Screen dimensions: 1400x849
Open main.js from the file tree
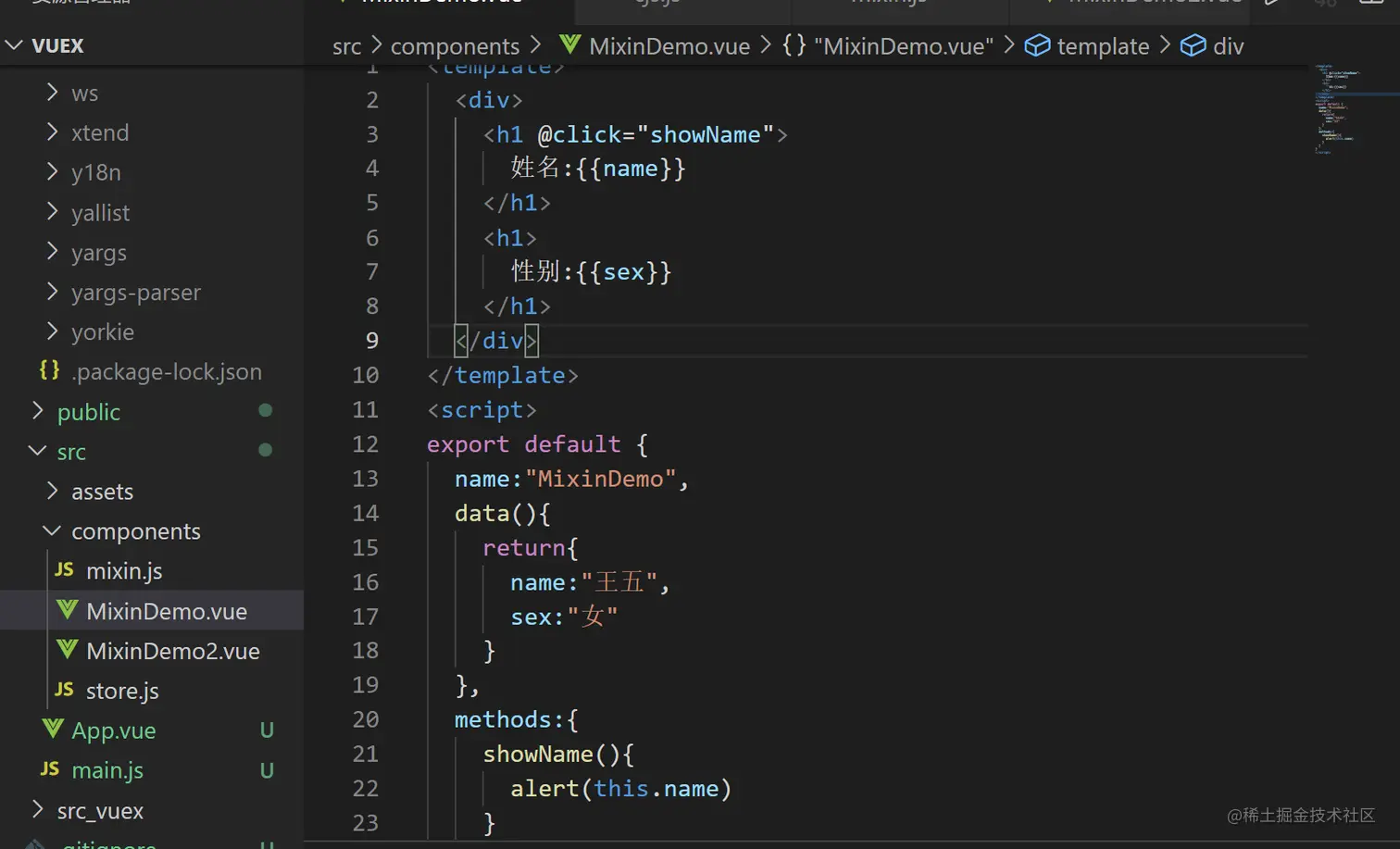107,770
